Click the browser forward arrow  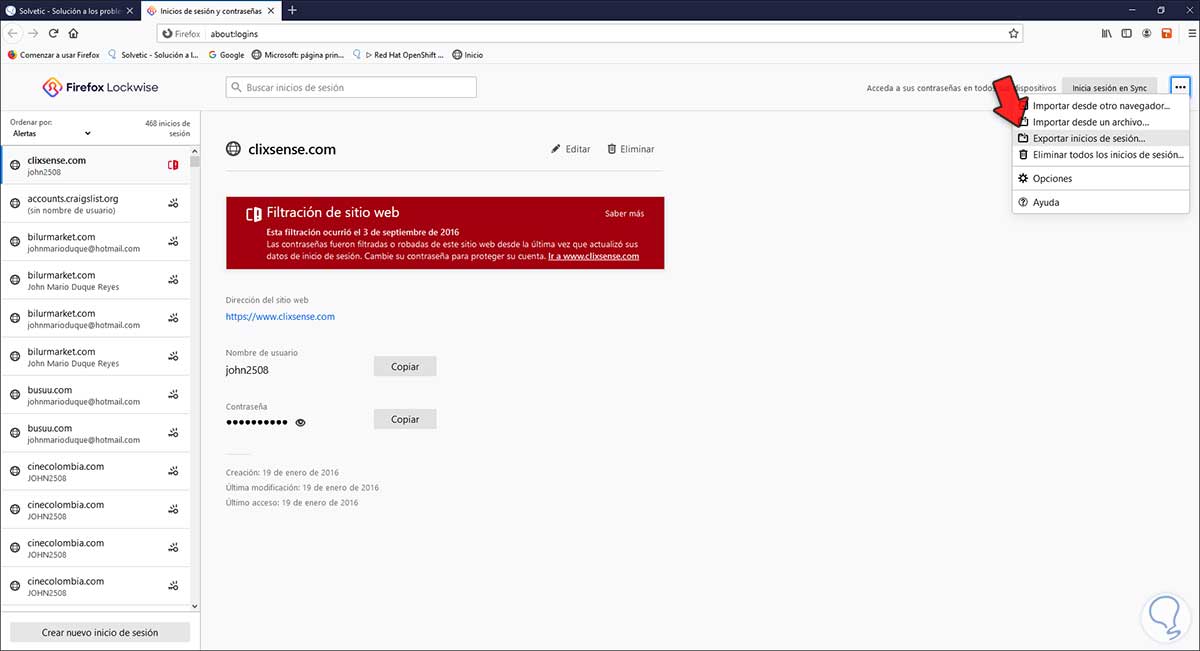click(x=33, y=33)
